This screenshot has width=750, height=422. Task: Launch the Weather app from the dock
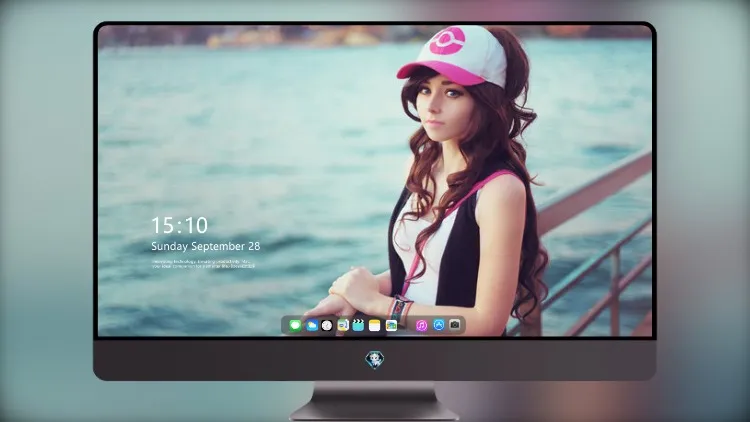click(312, 325)
